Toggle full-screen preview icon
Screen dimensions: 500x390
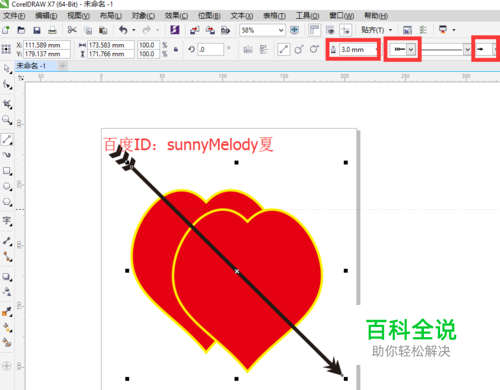[x=294, y=30]
